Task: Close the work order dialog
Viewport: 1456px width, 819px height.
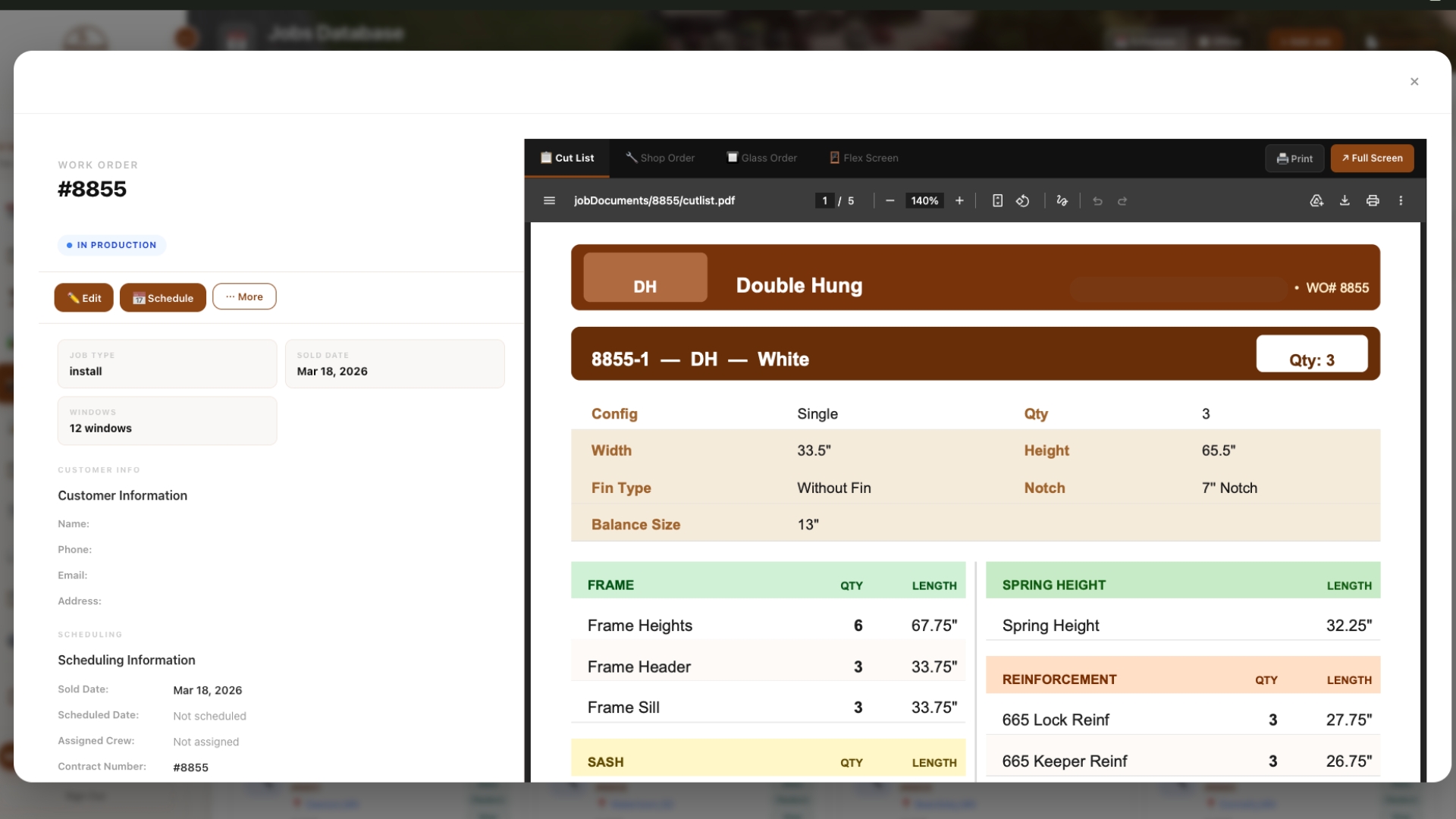Action: 1414,82
